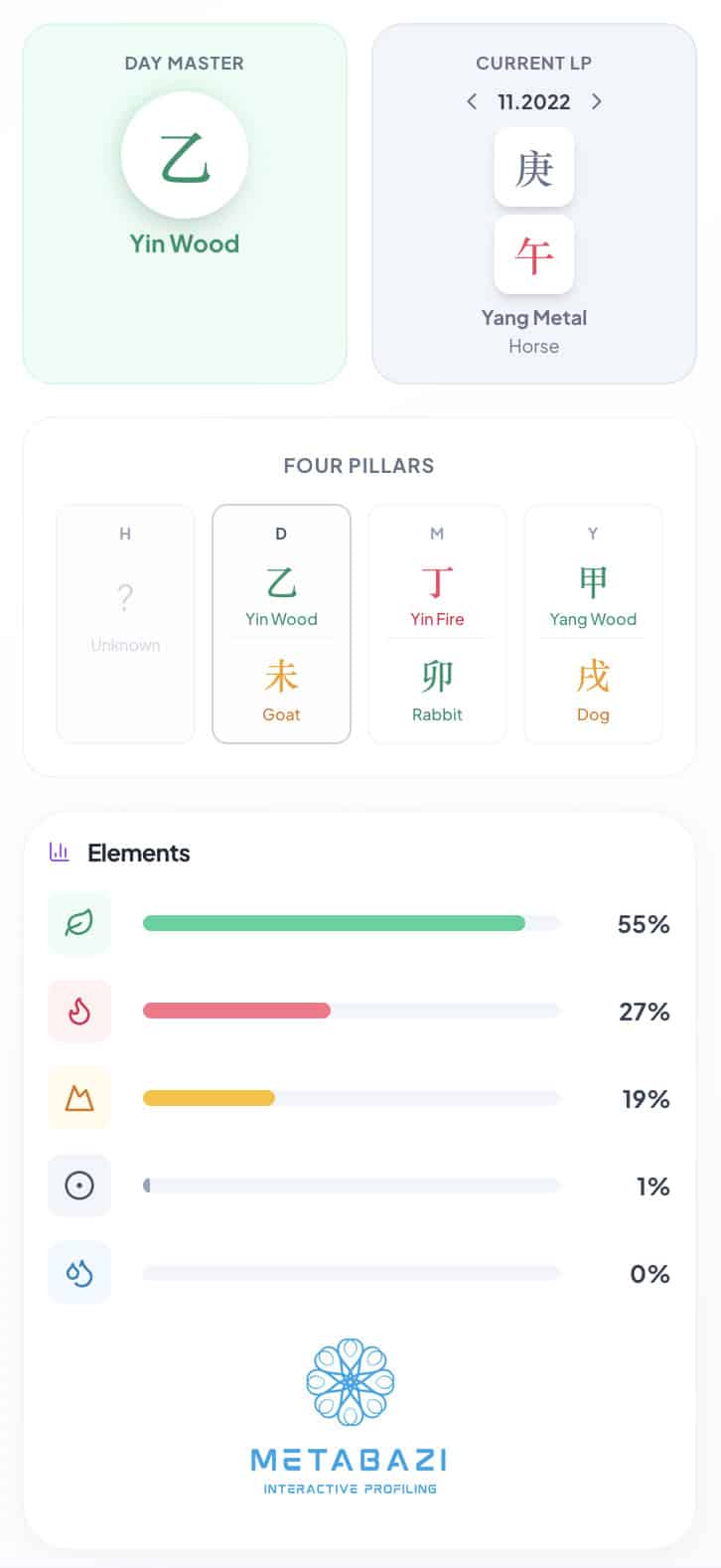Screen dimensions: 721x1568
Task: Click the yellow mountain Earth element icon
Action: point(79,1099)
